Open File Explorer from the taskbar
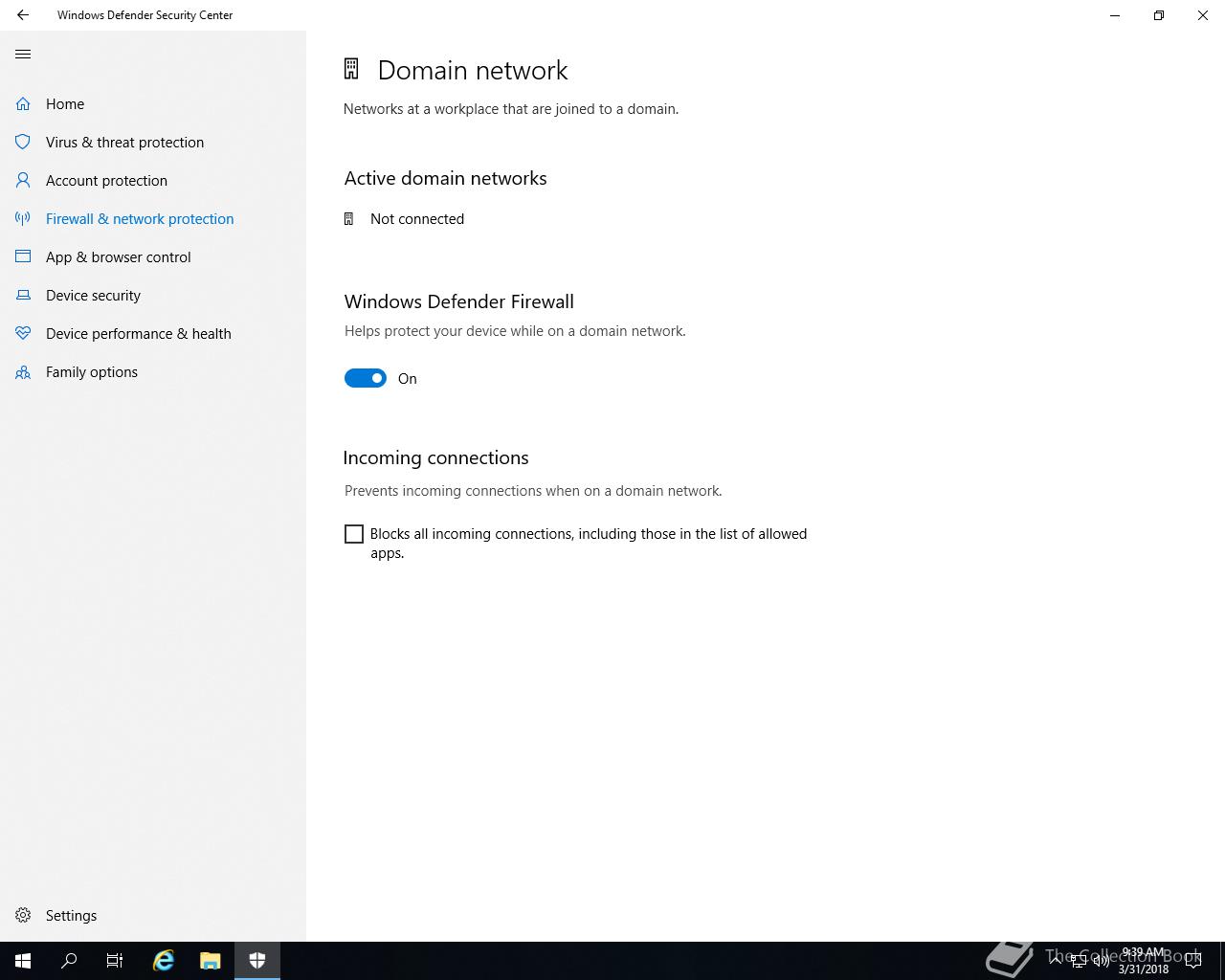 (211, 961)
